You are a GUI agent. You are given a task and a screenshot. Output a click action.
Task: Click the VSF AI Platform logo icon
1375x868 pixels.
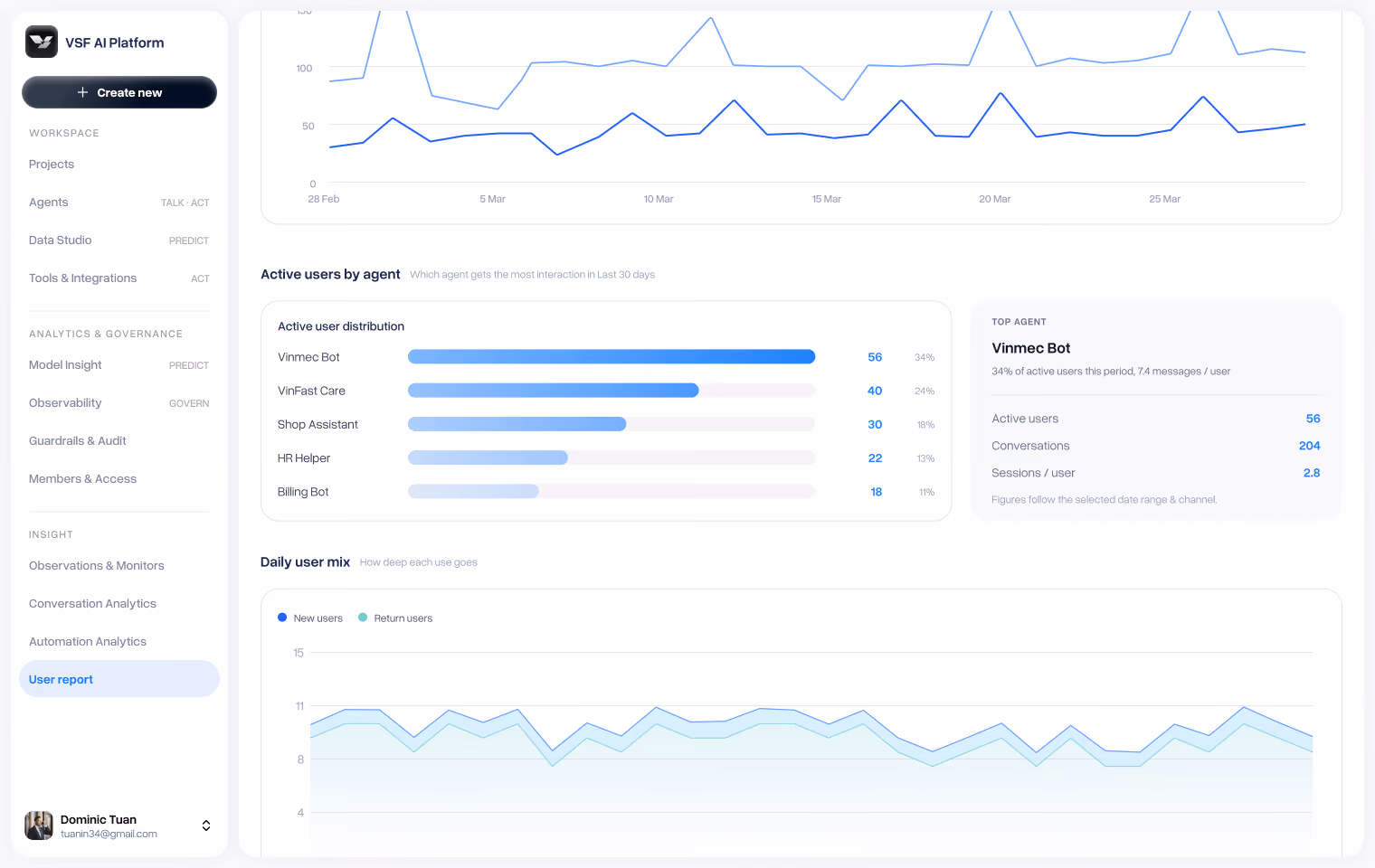[42, 42]
